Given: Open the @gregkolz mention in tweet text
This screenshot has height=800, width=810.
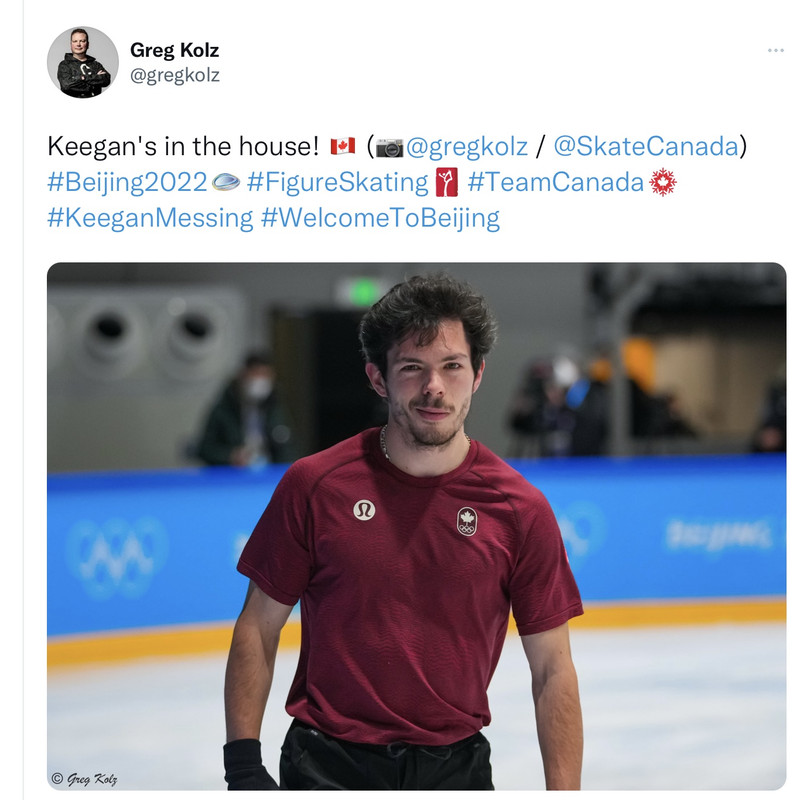Looking at the screenshot, I should point(467,146).
